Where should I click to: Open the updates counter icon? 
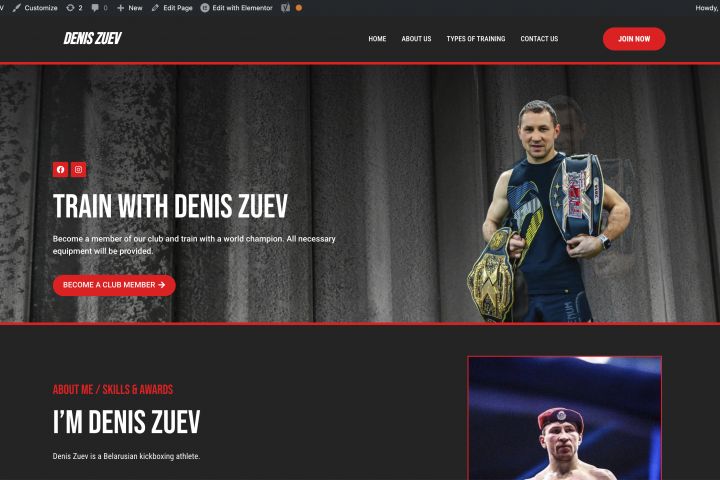pos(70,8)
